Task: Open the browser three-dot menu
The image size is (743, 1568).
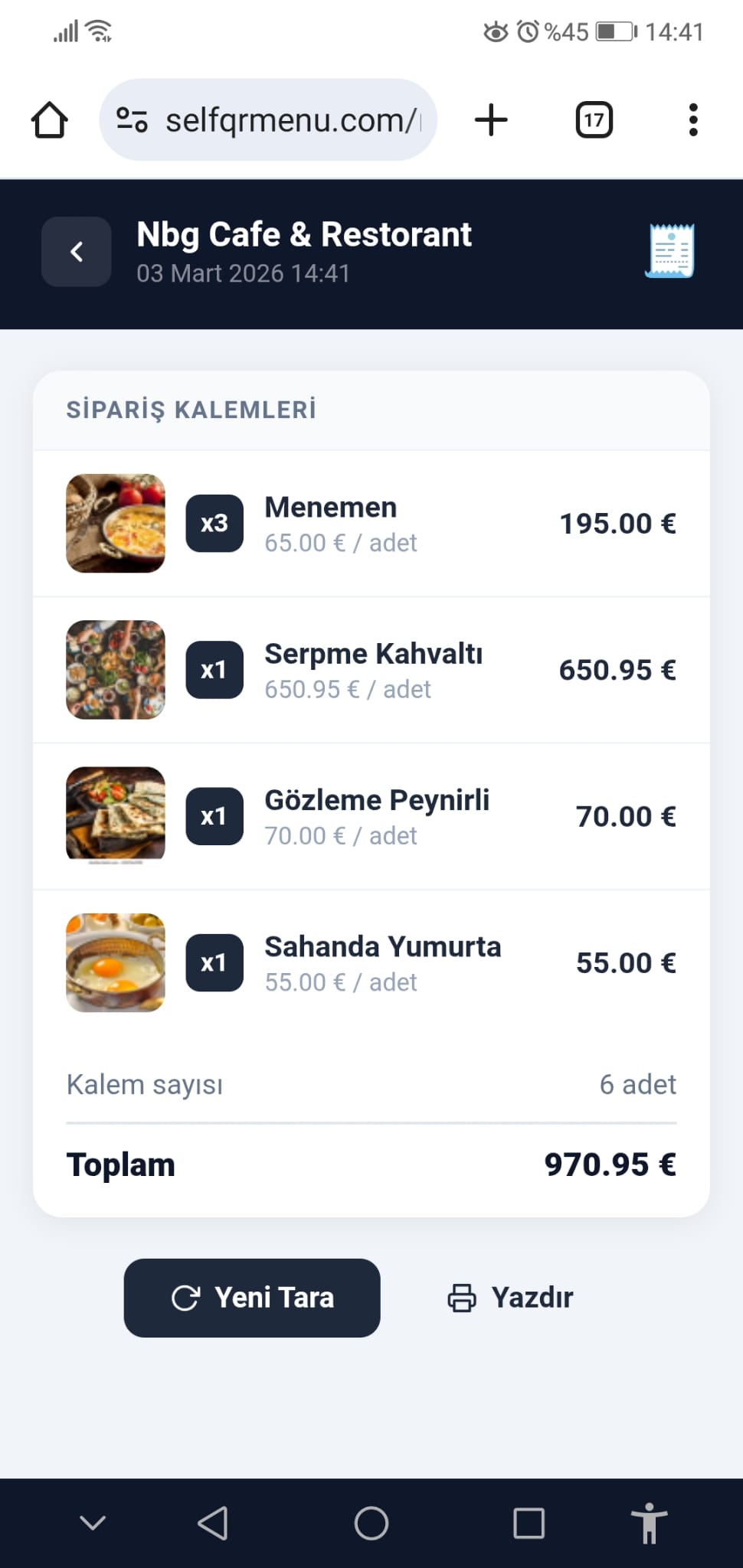Action: pos(693,120)
